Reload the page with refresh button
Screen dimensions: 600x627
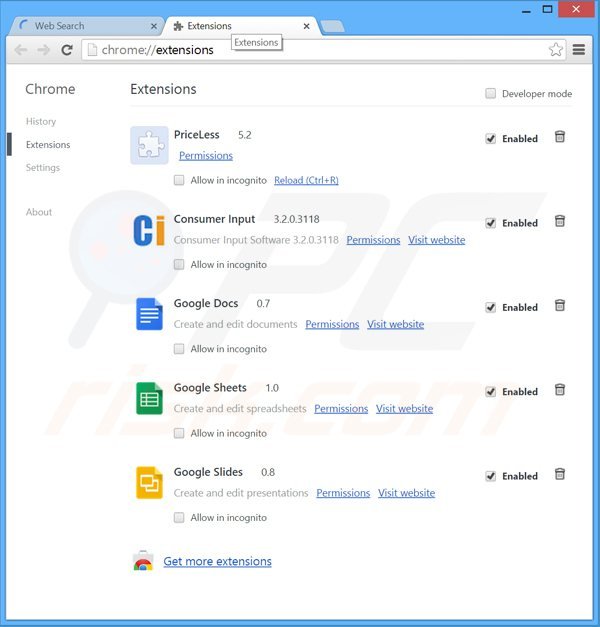pos(67,50)
